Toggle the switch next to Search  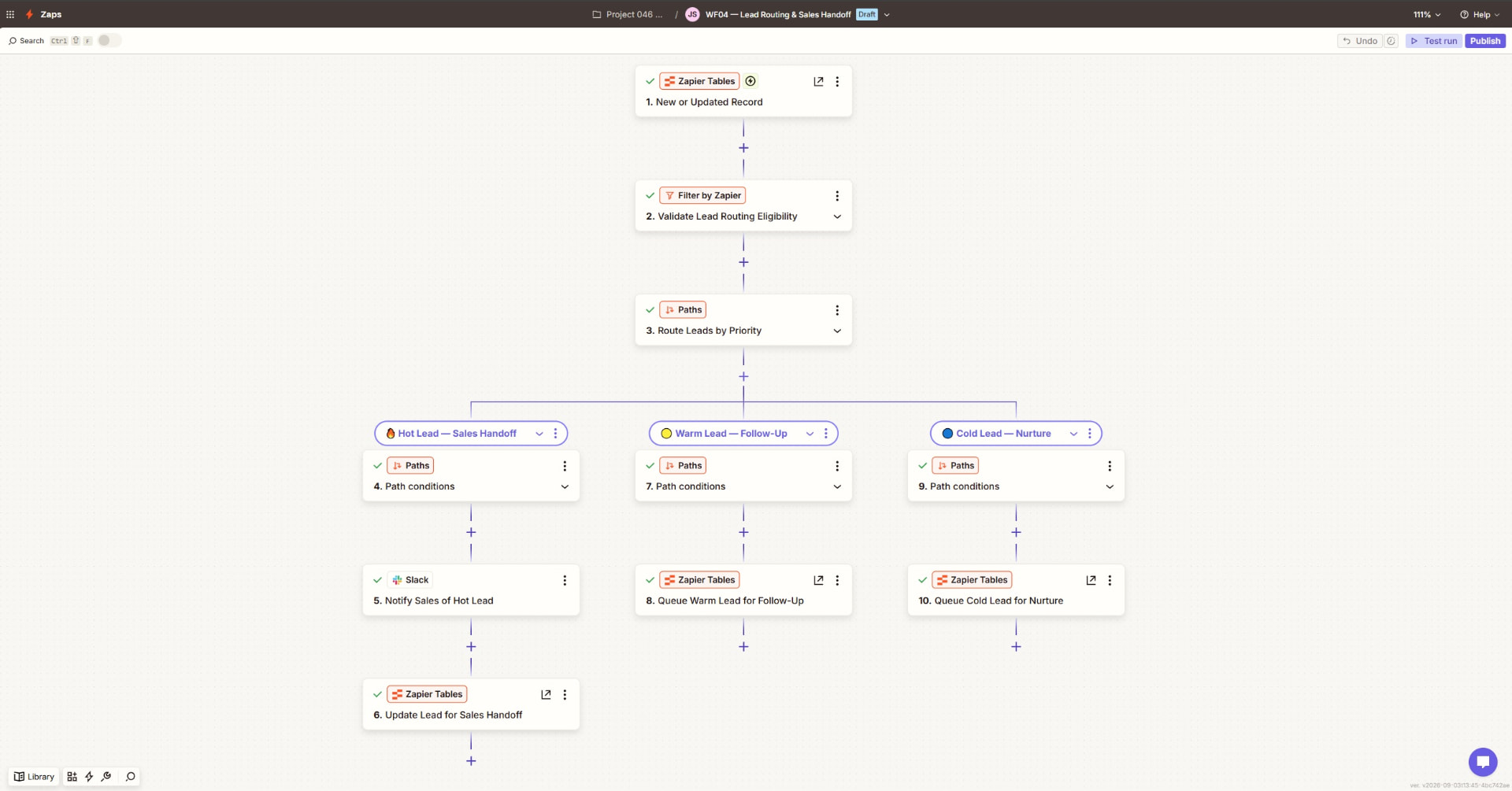(109, 40)
